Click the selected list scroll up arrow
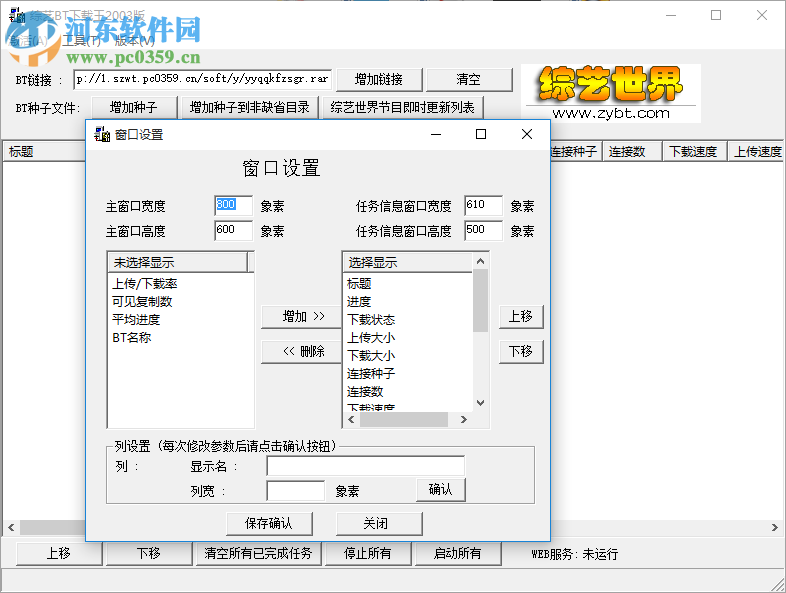 click(480, 261)
